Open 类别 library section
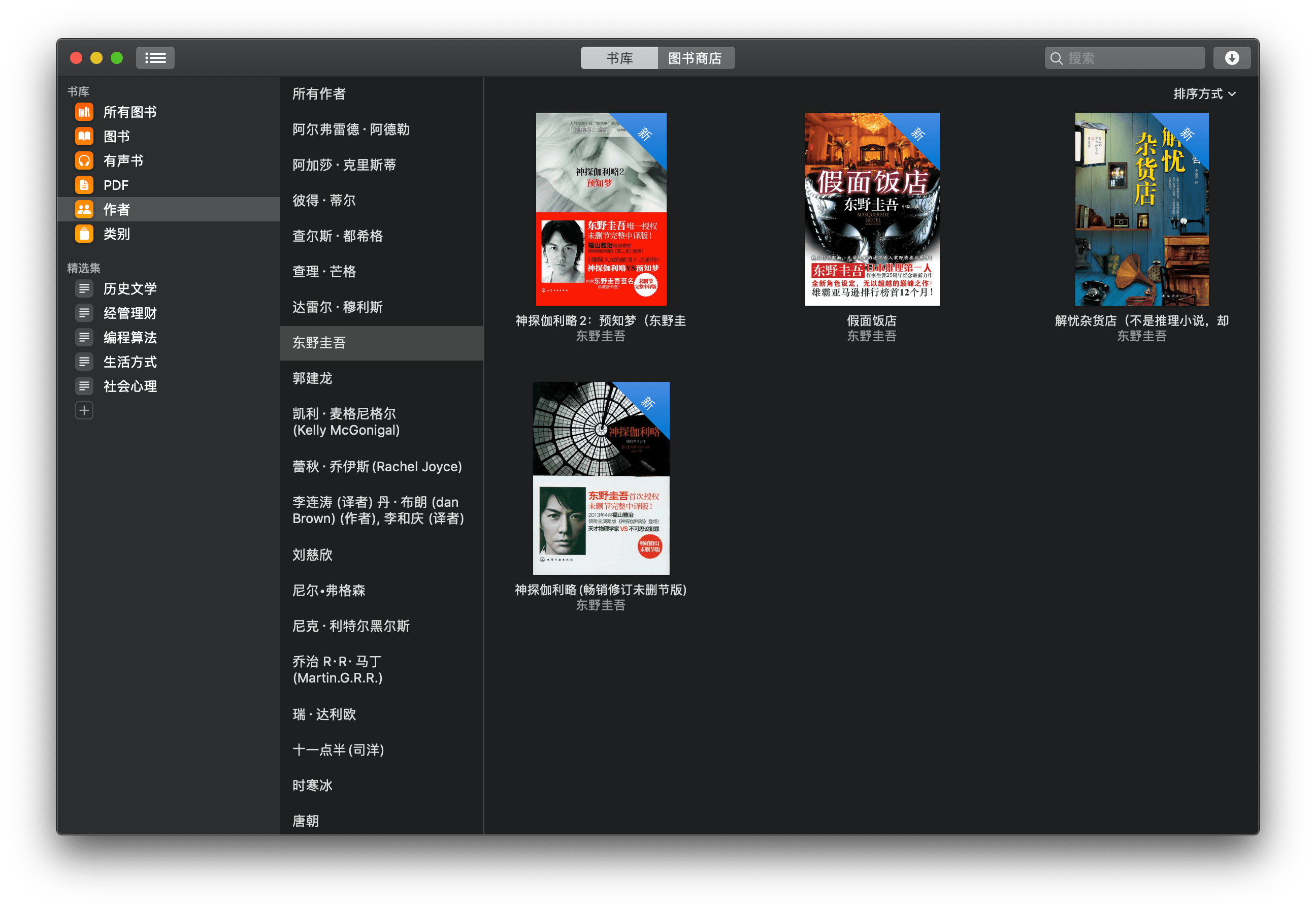The image size is (1316, 910). tap(169, 234)
